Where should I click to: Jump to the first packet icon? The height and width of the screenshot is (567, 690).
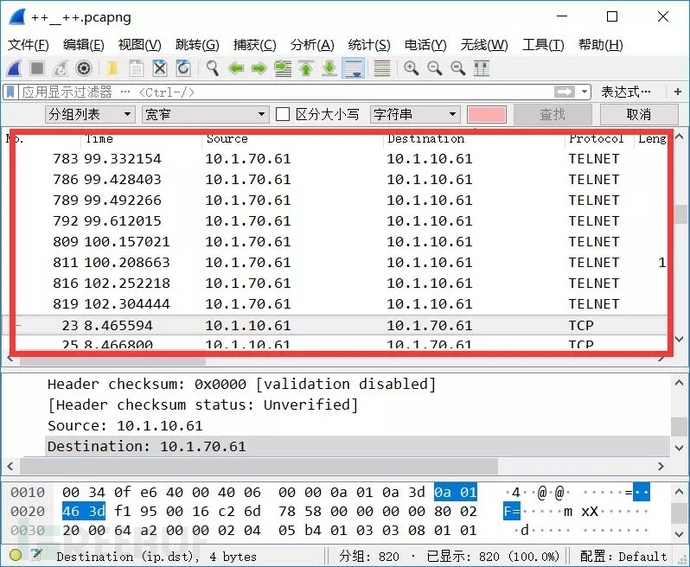click(x=306, y=69)
